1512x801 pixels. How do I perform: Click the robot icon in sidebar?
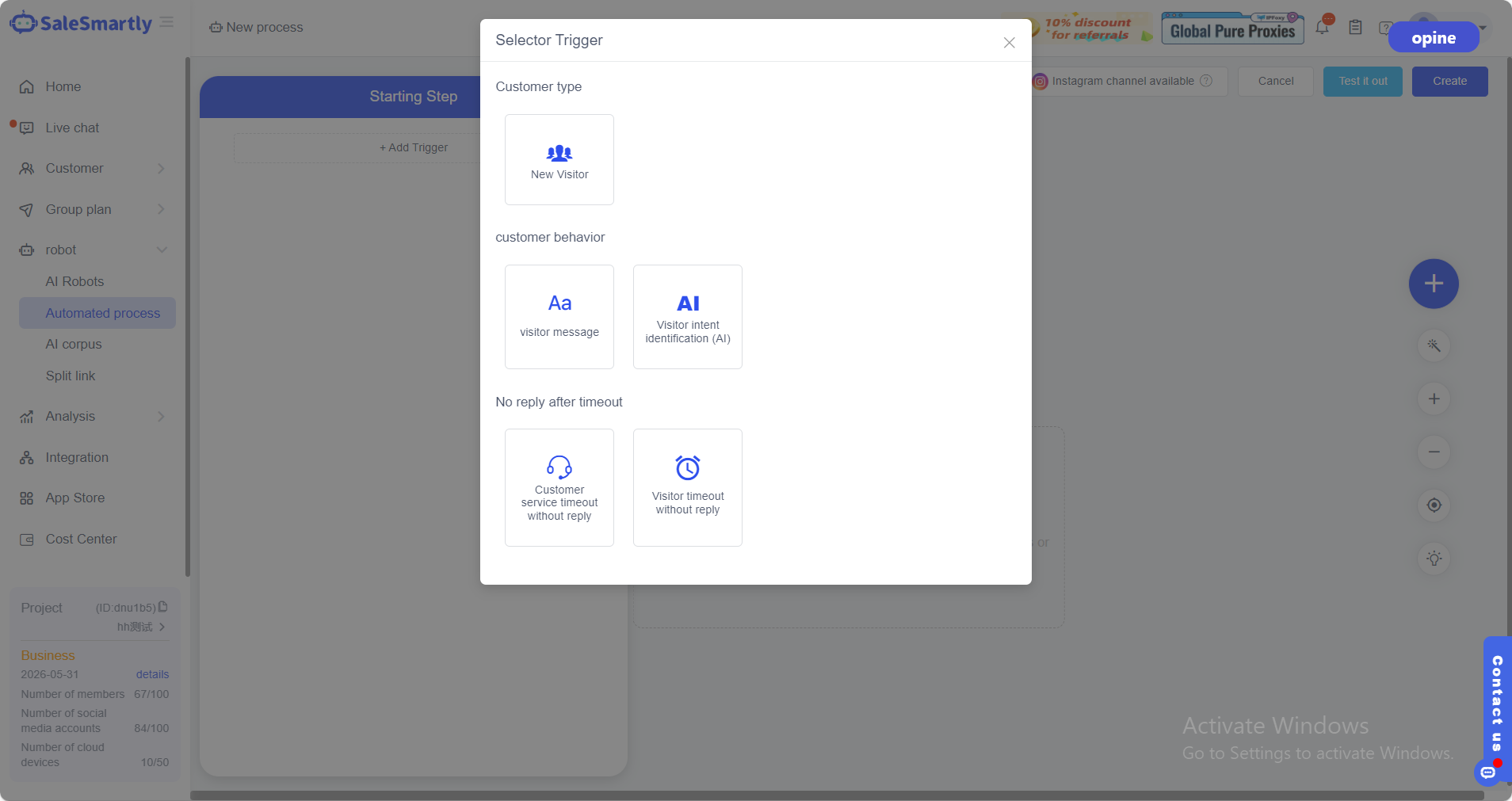pyautogui.click(x=27, y=250)
